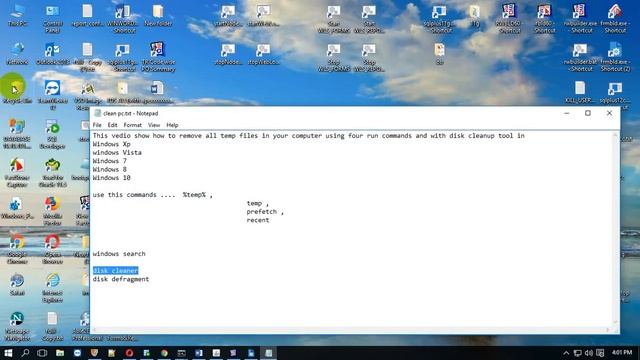Click the 'Windows Xp' line in Notepad
The image size is (640, 360).
(111, 144)
